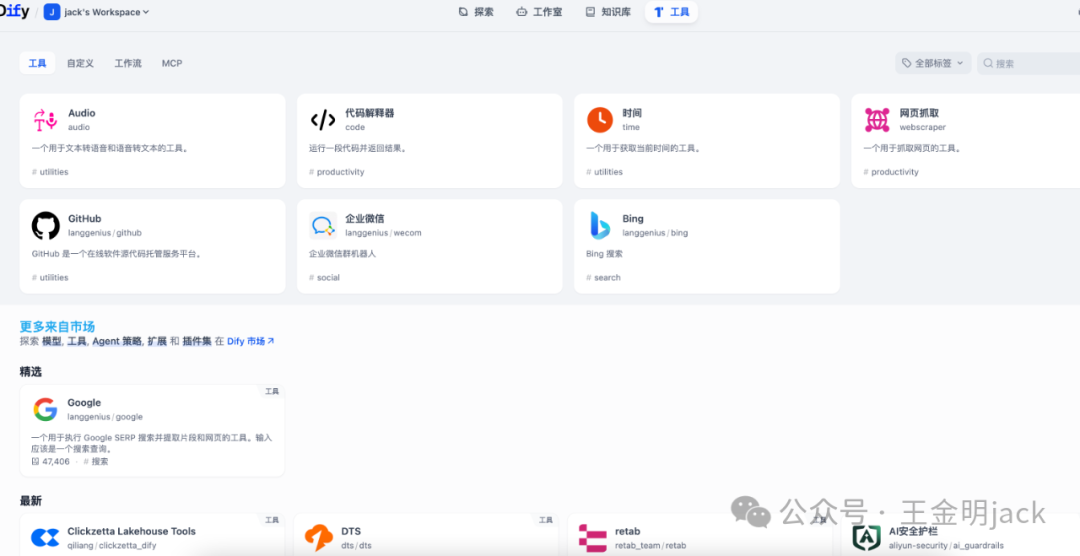
Task: Open the 时间 card title
Action: 632,113
